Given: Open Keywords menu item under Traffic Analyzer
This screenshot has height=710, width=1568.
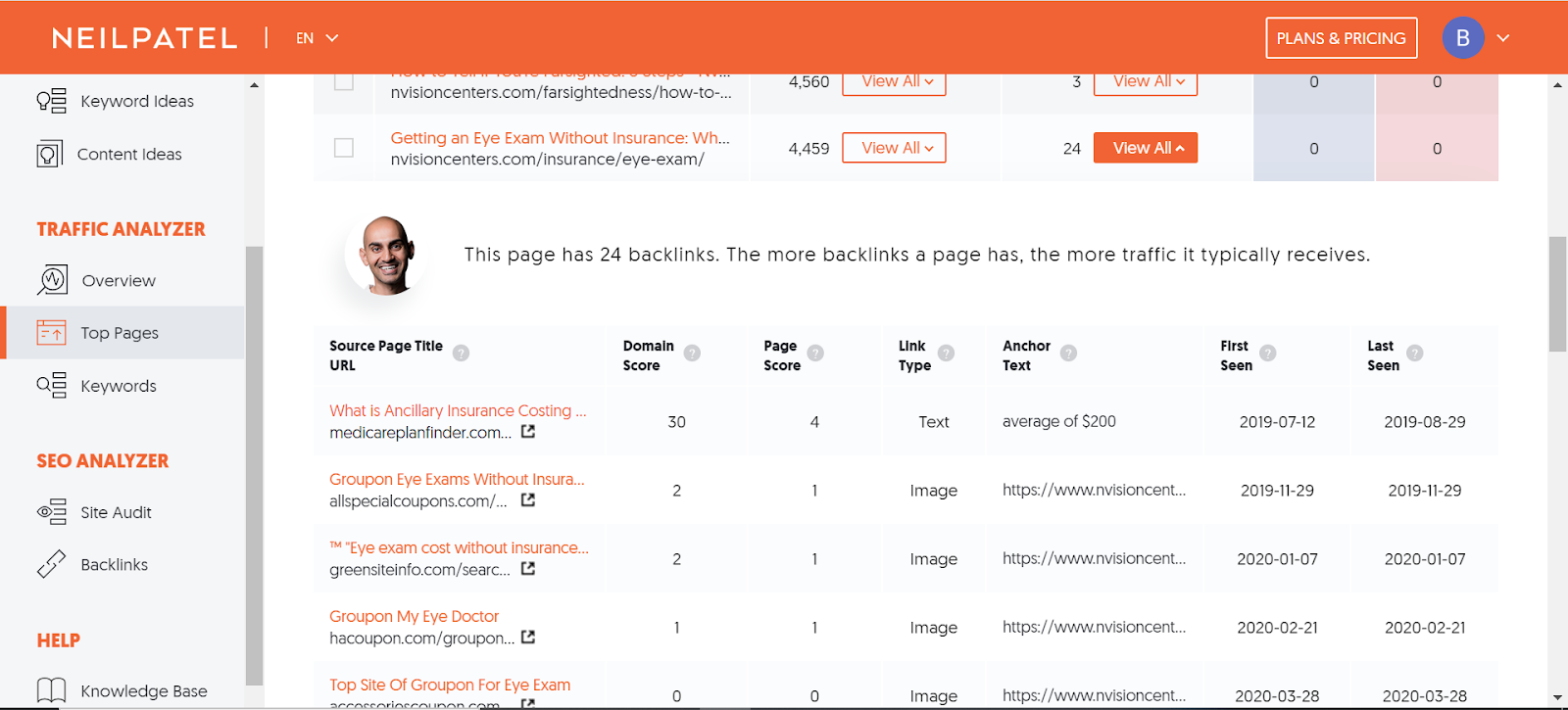Looking at the screenshot, I should coord(119,386).
